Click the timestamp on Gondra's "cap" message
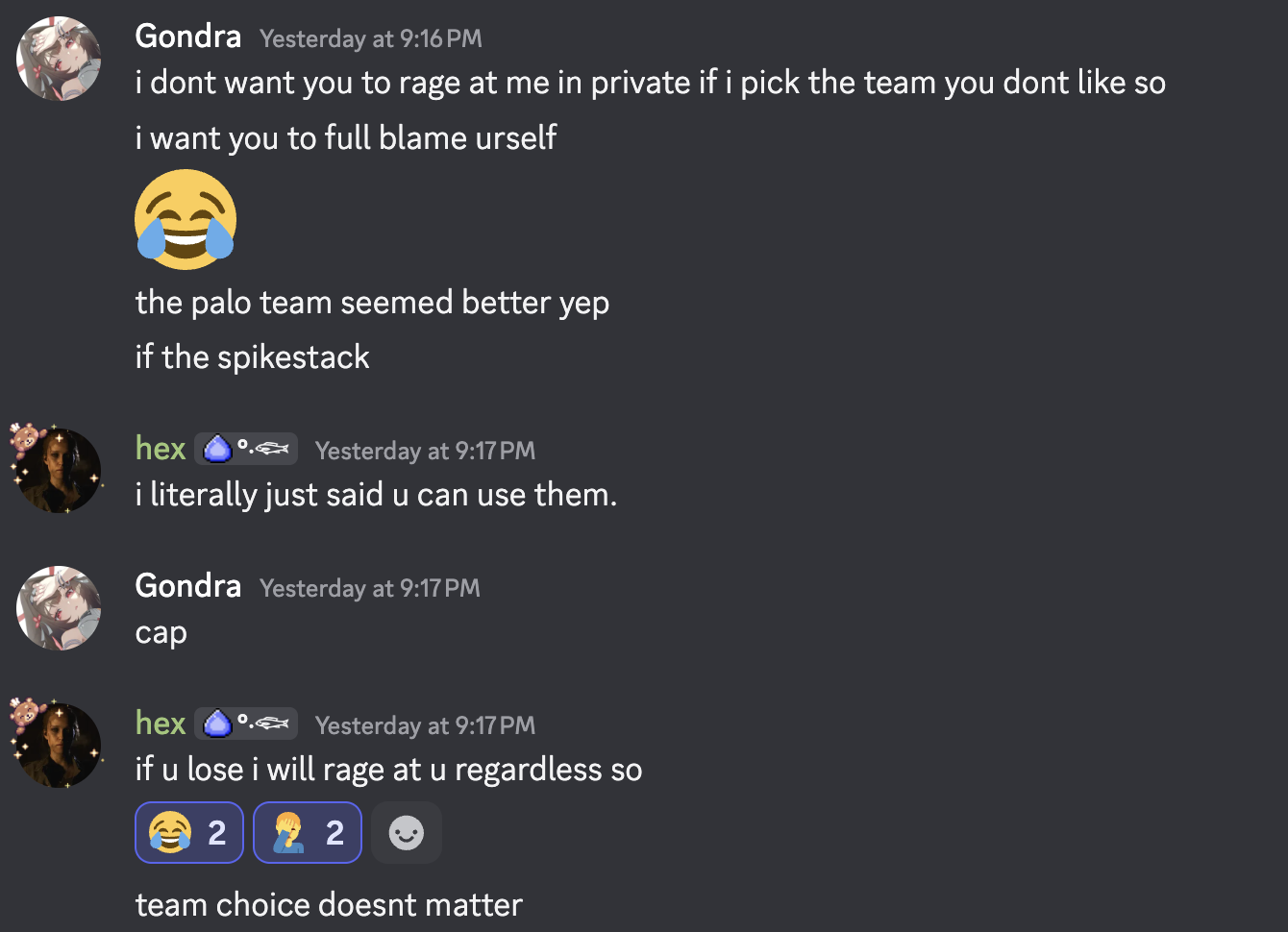The width and height of the screenshot is (1288, 932). (370, 588)
